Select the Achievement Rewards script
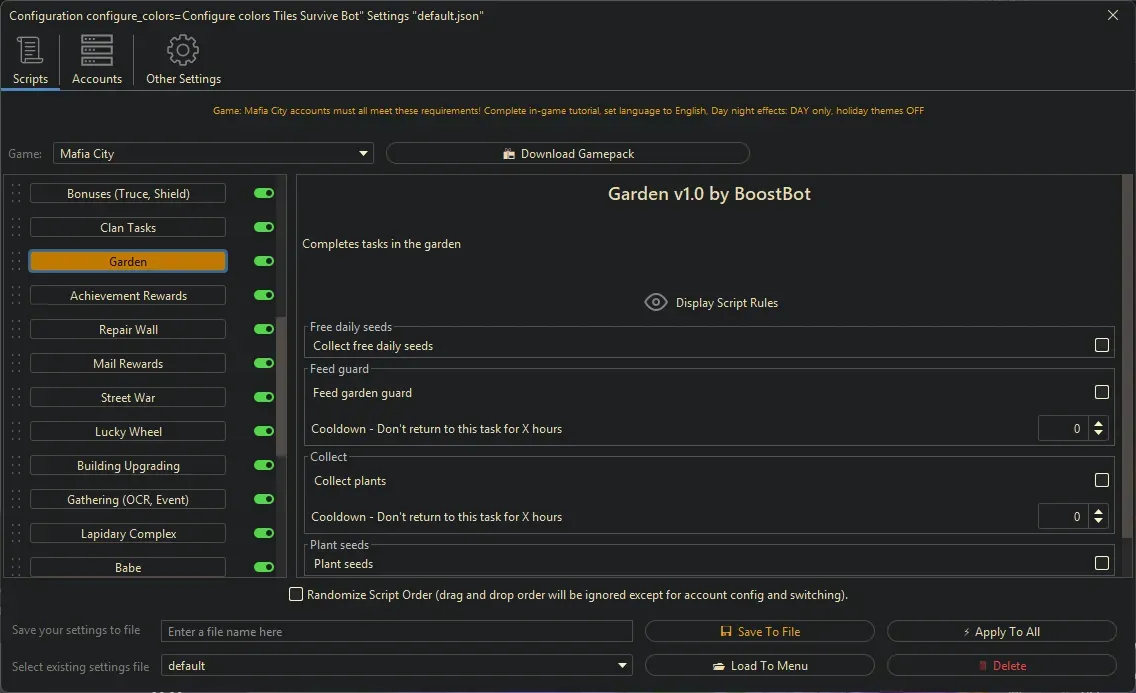Screen dimensions: 1136x693 coord(128,296)
